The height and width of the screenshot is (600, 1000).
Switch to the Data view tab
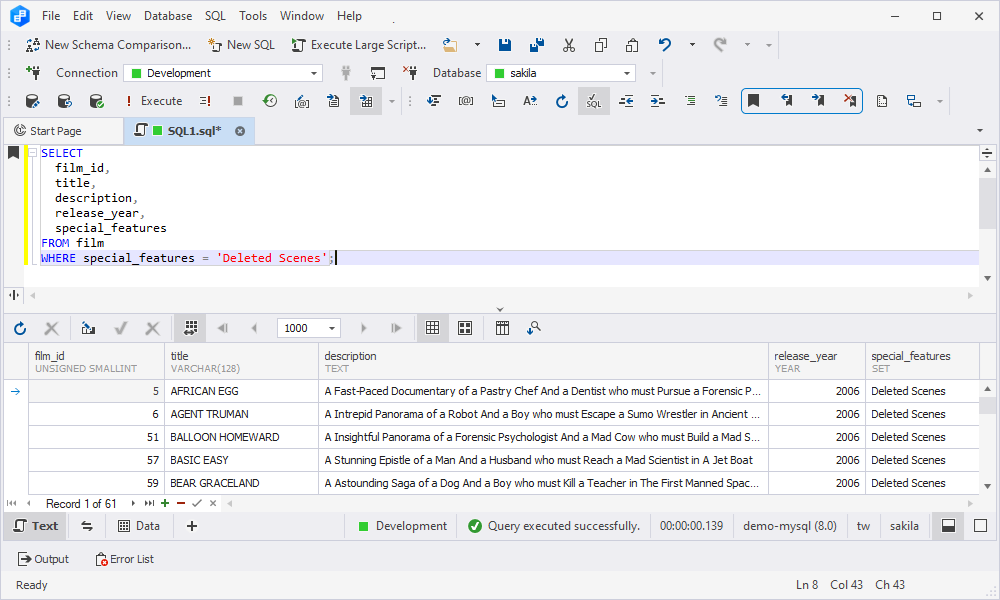tap(139, 526)
